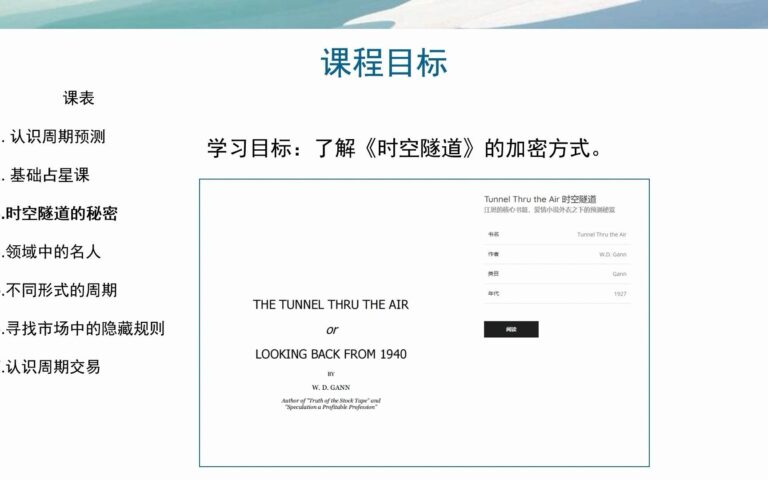The height and width of the screenshot is (480, 768).
Task: Click the black 阅读 button
Action: point(511,329)
